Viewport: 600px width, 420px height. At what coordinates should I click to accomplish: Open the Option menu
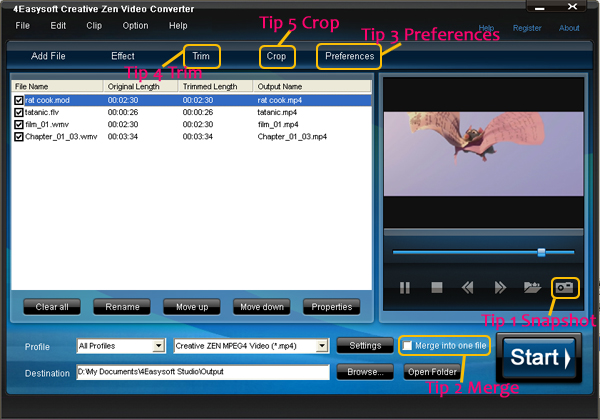pos(135,26)
